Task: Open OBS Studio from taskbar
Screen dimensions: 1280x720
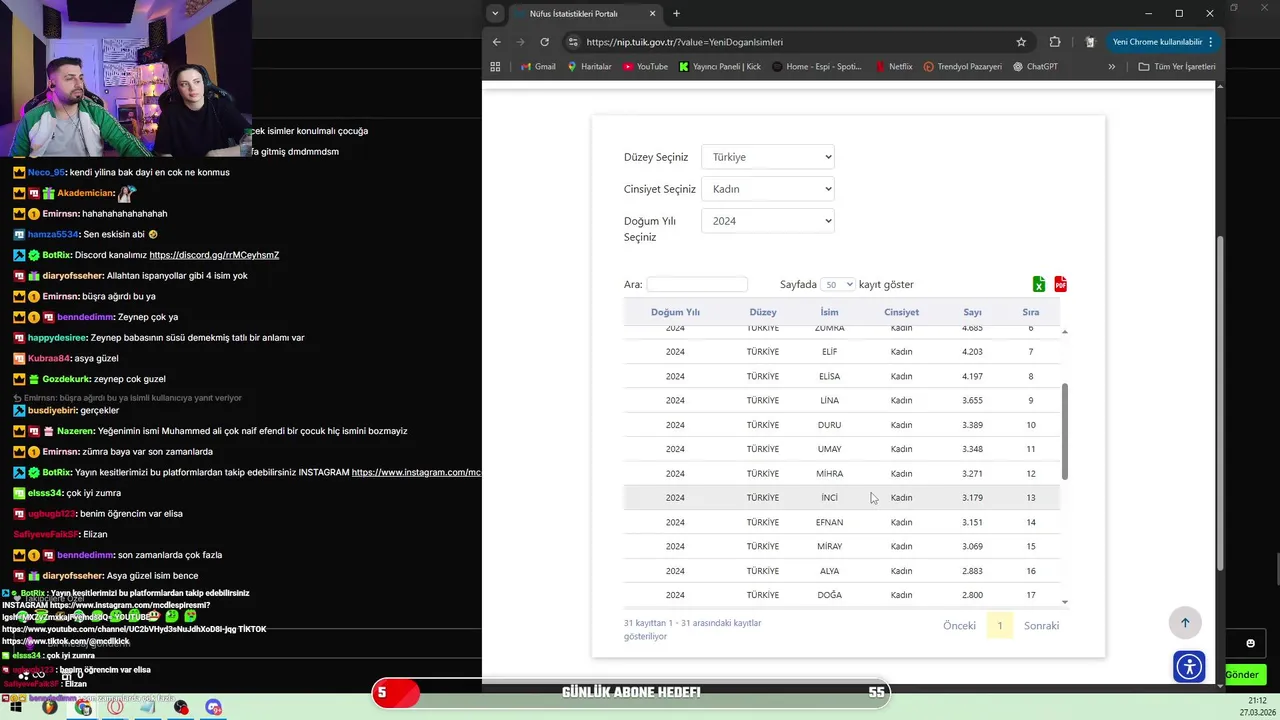Action: [181, 707]
